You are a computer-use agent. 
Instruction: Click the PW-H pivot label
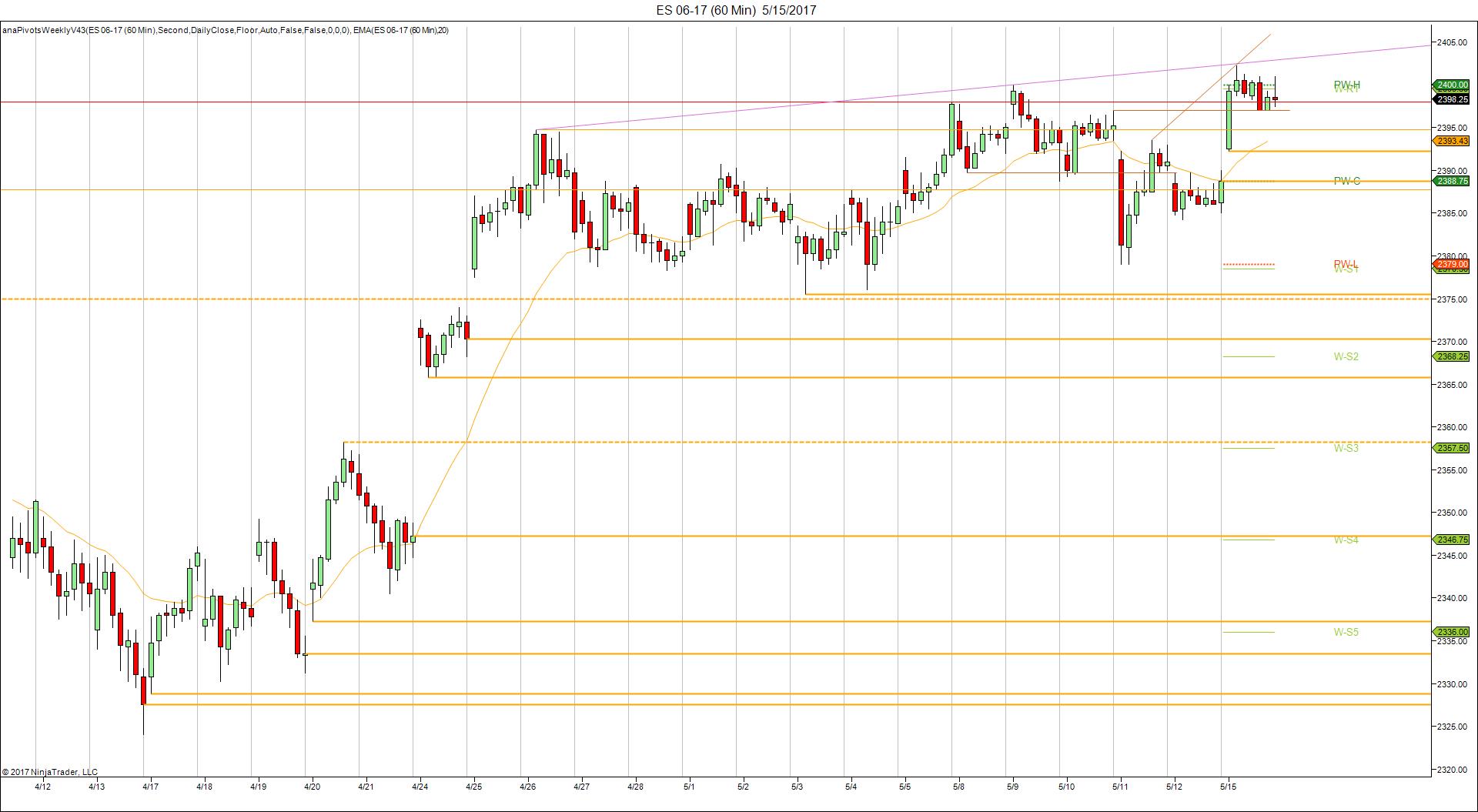pyautogui.click(x=1346, y=84)
